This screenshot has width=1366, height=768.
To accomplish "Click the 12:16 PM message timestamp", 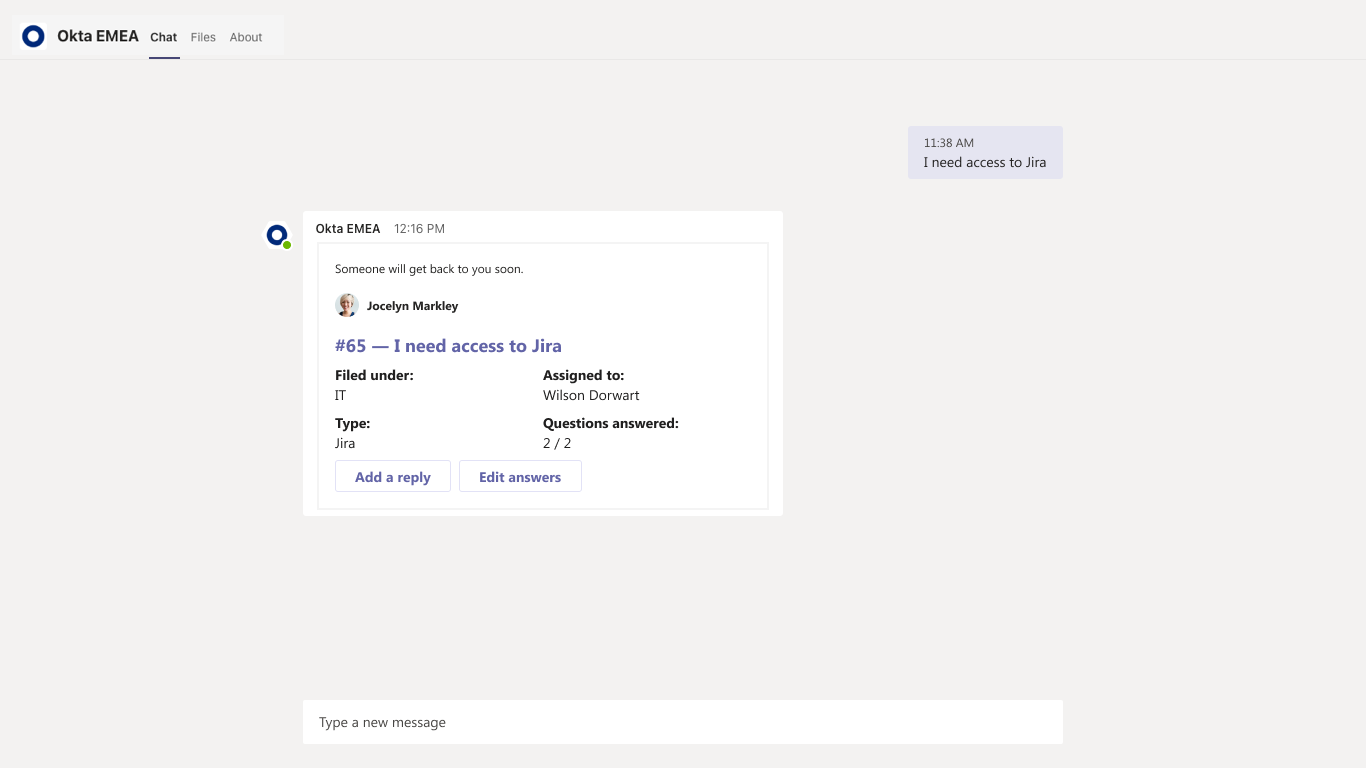I will [419, 229].
